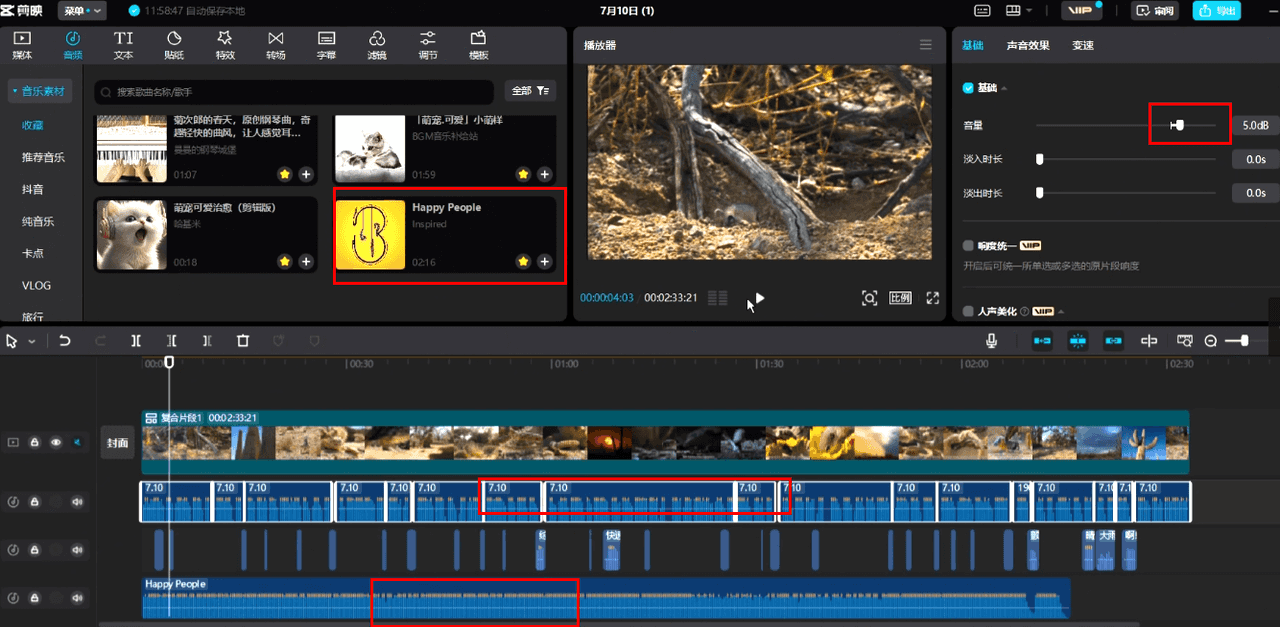Play the video preview
Screen dimensions: 1280x627
[x=760, y=298]
